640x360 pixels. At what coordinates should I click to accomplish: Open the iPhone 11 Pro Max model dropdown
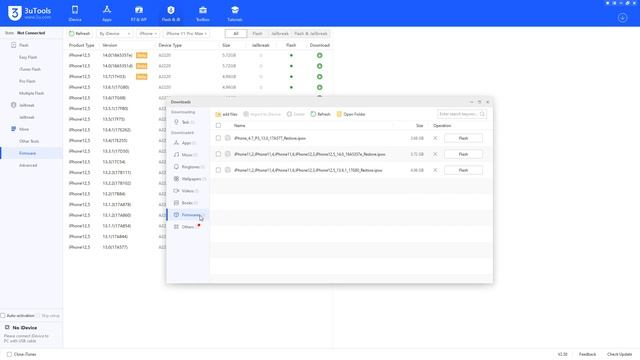187,33
